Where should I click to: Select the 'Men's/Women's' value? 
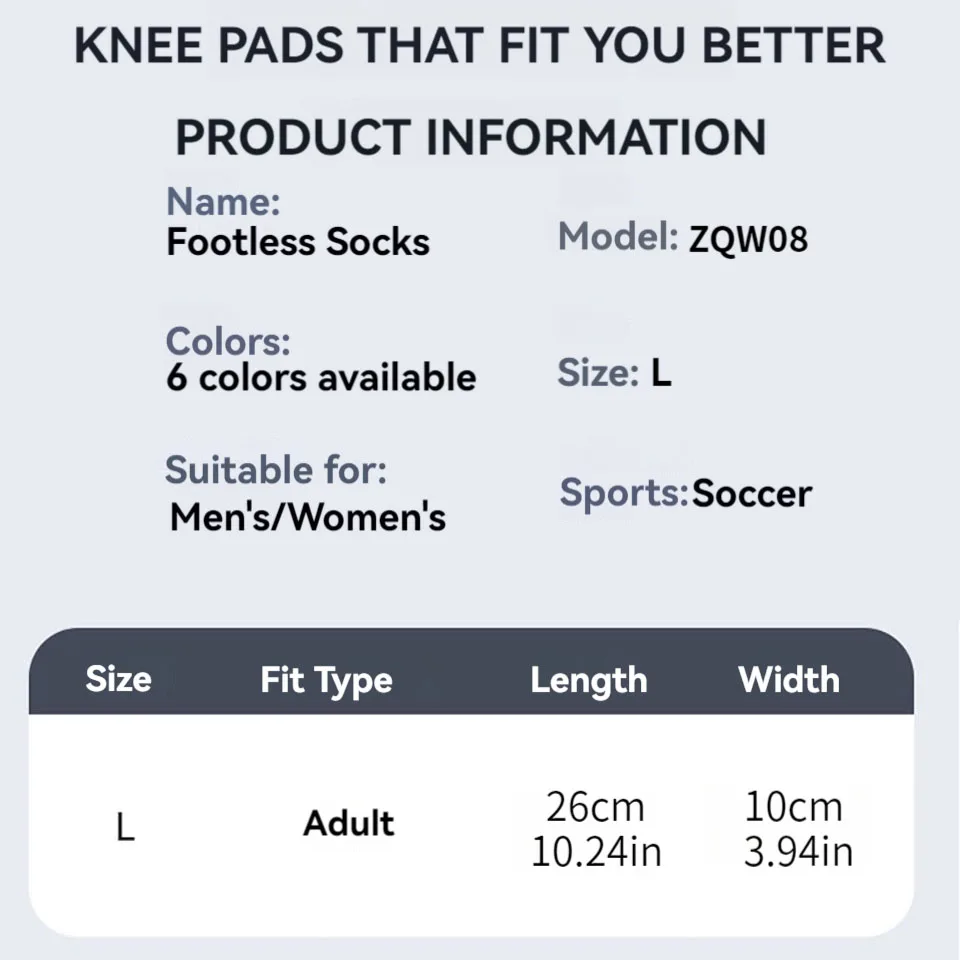click(x=308, y=518)
